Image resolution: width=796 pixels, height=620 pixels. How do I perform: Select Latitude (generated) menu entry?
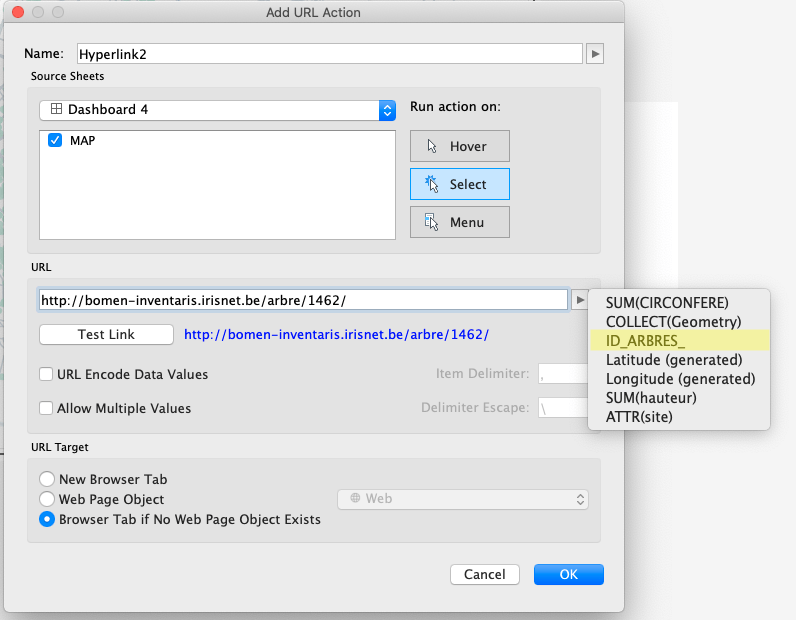pos(674,360)
